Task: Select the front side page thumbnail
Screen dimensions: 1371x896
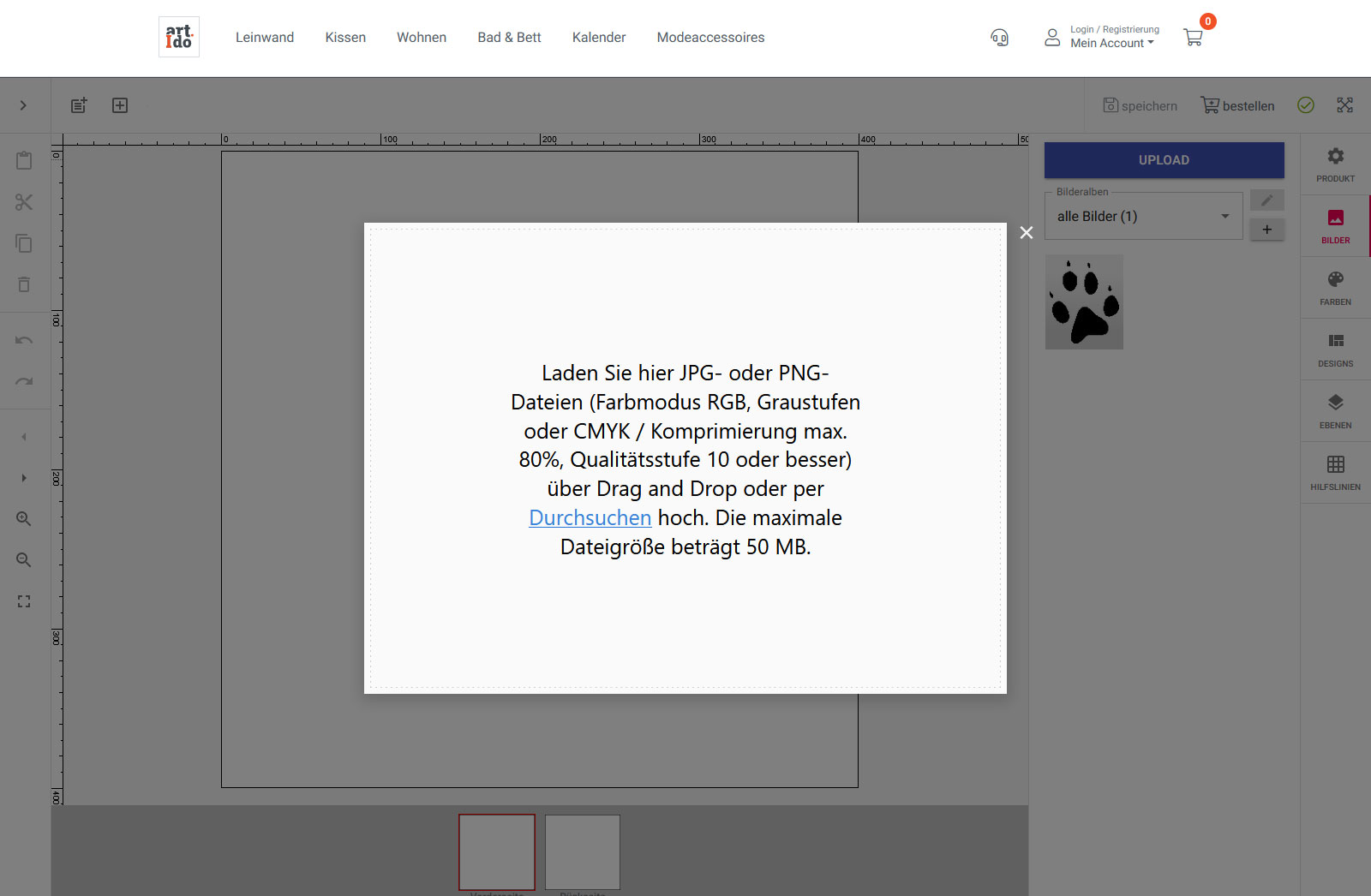Action: click(497, 852)
